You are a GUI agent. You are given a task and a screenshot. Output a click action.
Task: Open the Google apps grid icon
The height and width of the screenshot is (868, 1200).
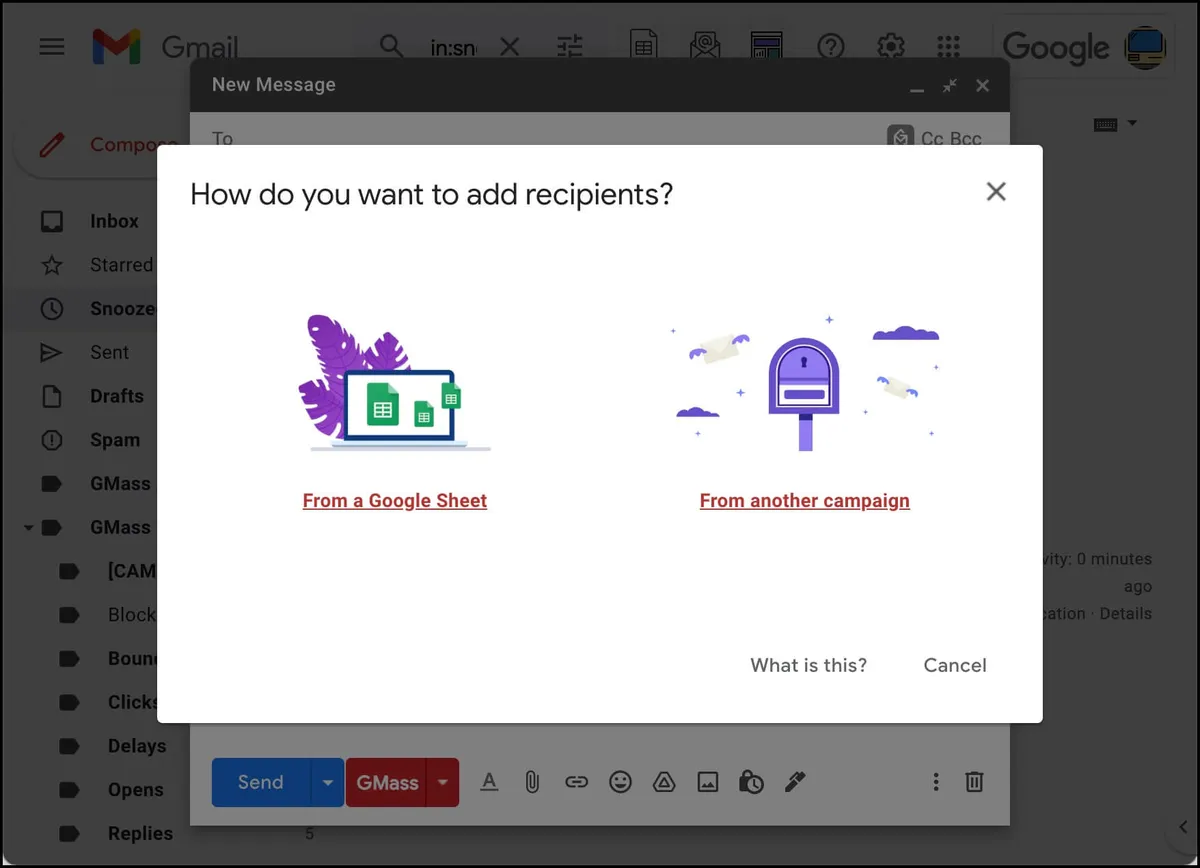948,46
